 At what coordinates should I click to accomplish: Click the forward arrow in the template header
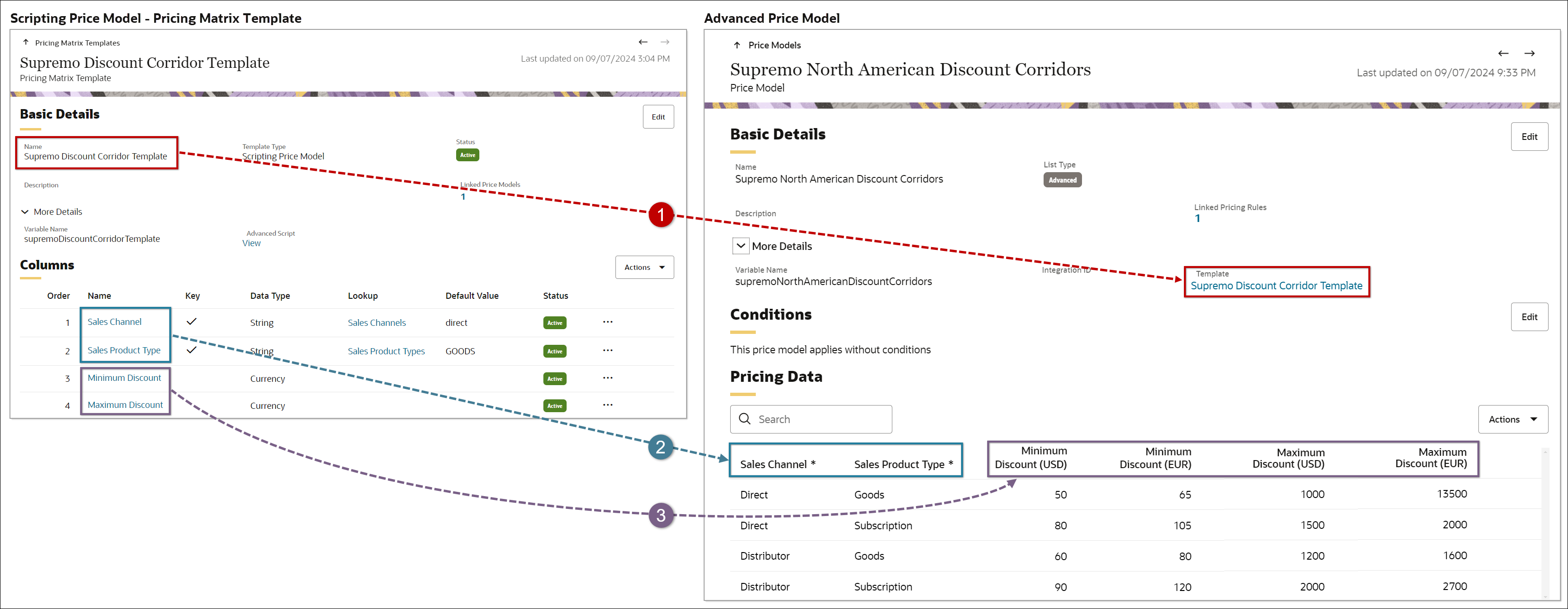tap(665, 42)
